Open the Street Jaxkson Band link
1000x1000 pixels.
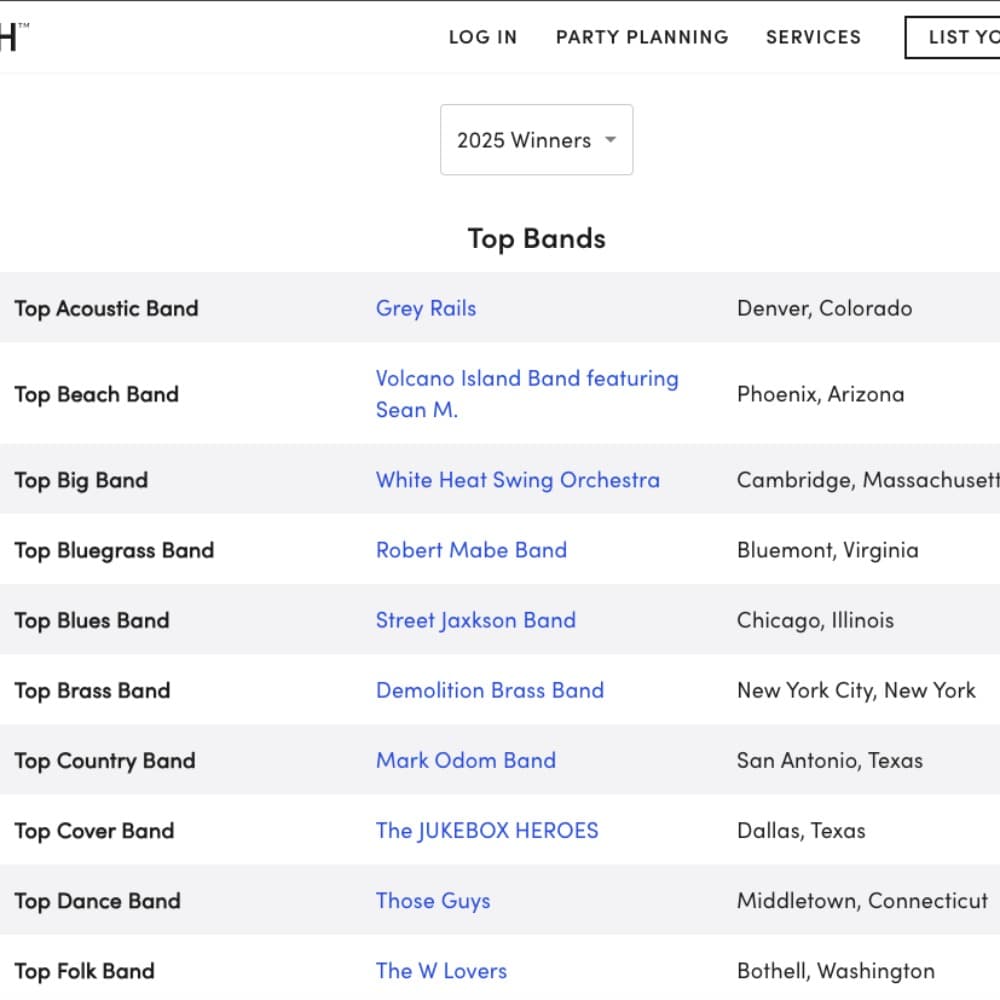point(475,620)
